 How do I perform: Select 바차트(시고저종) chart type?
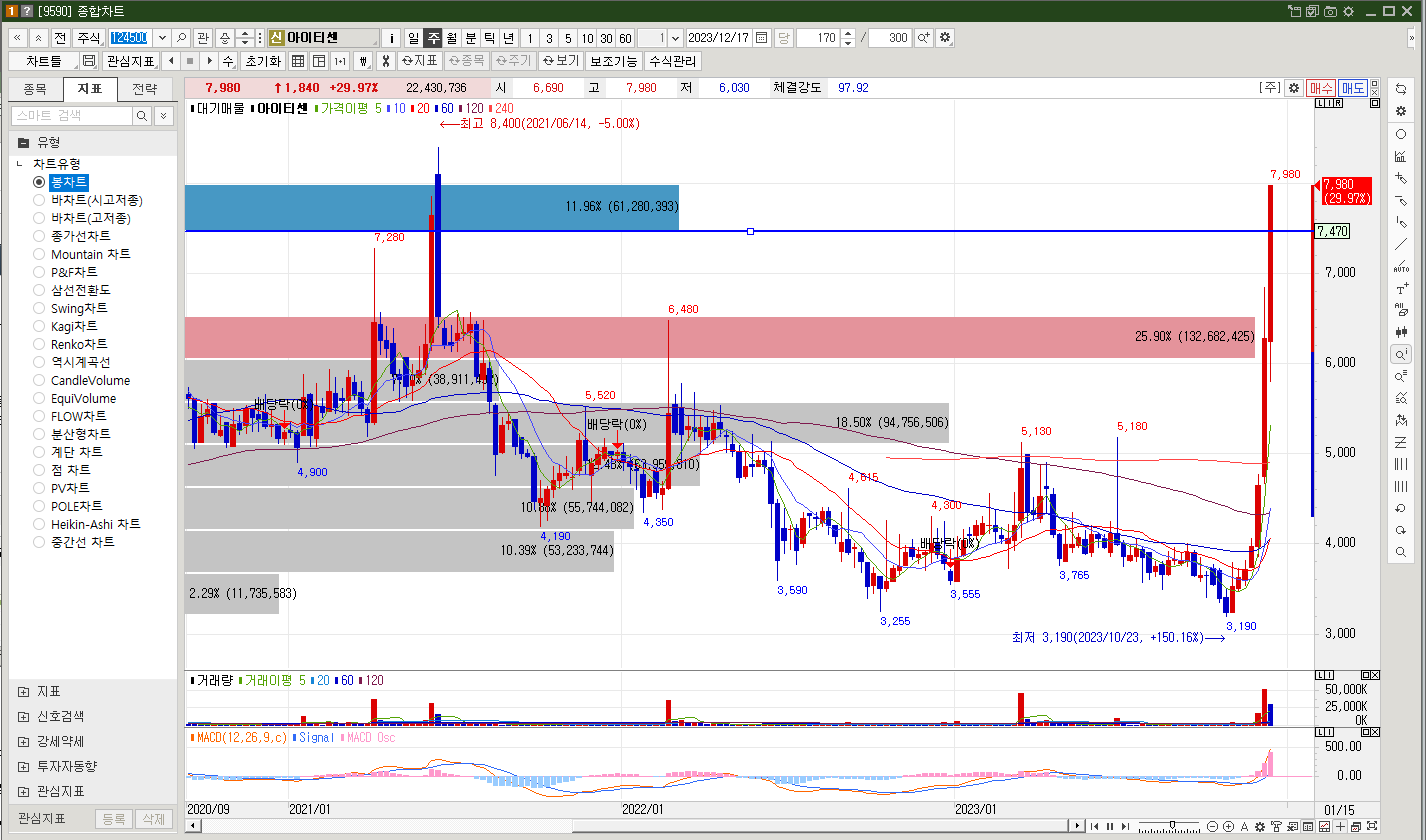click(x=87, y=200)
